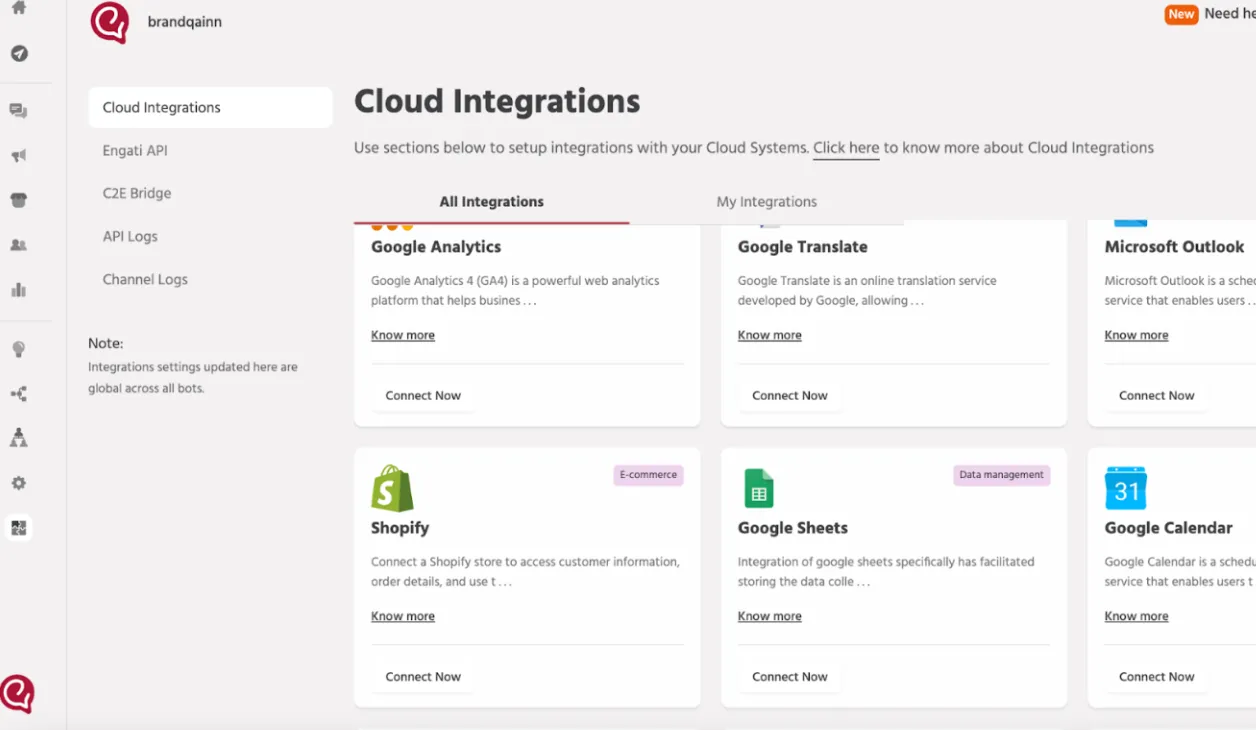
Task: Click Connect Now for Shopify
Action: [423, 677]
